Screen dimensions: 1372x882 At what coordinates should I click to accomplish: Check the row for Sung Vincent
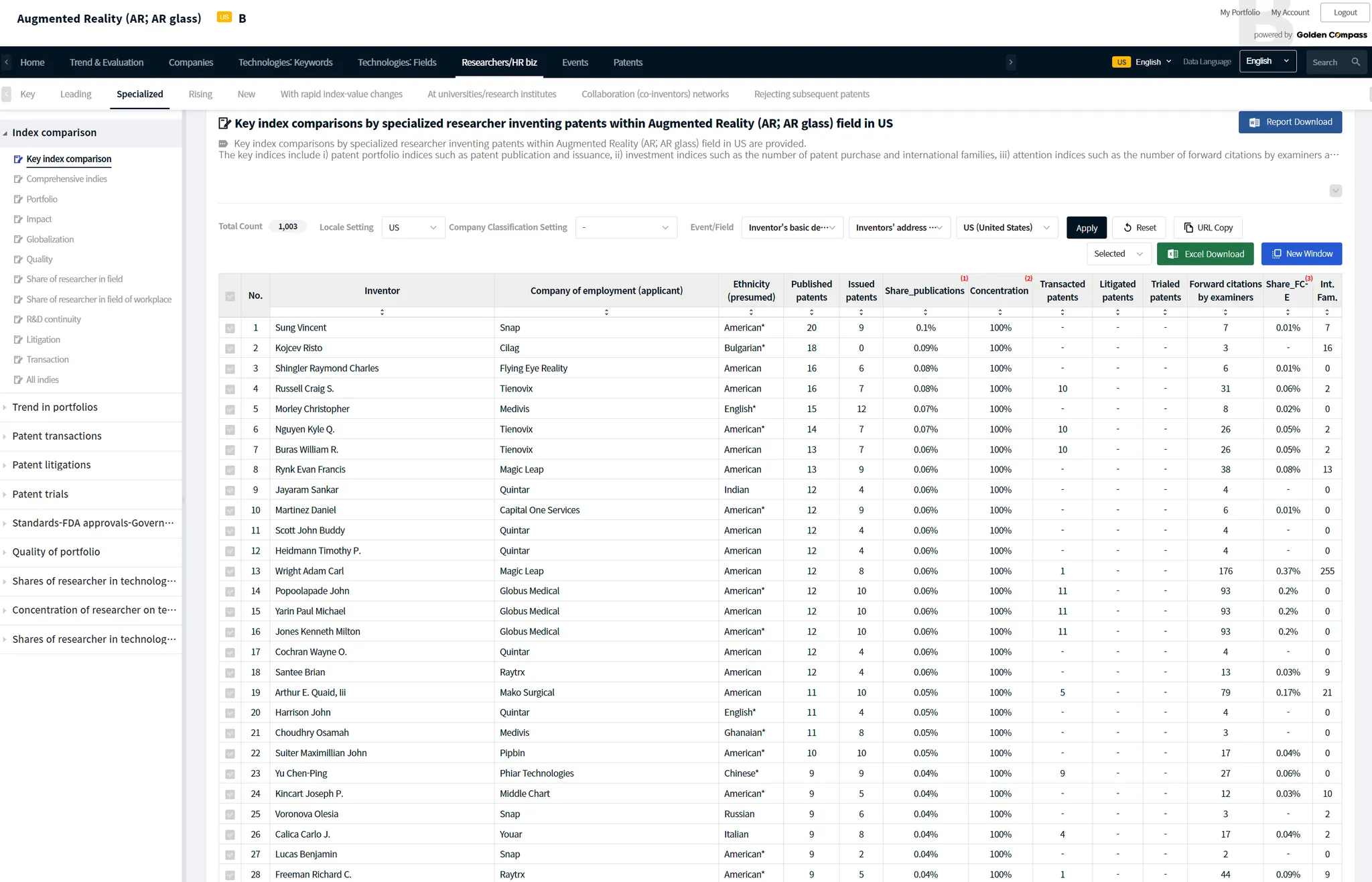pyautogui.click(x=230, y=328)
